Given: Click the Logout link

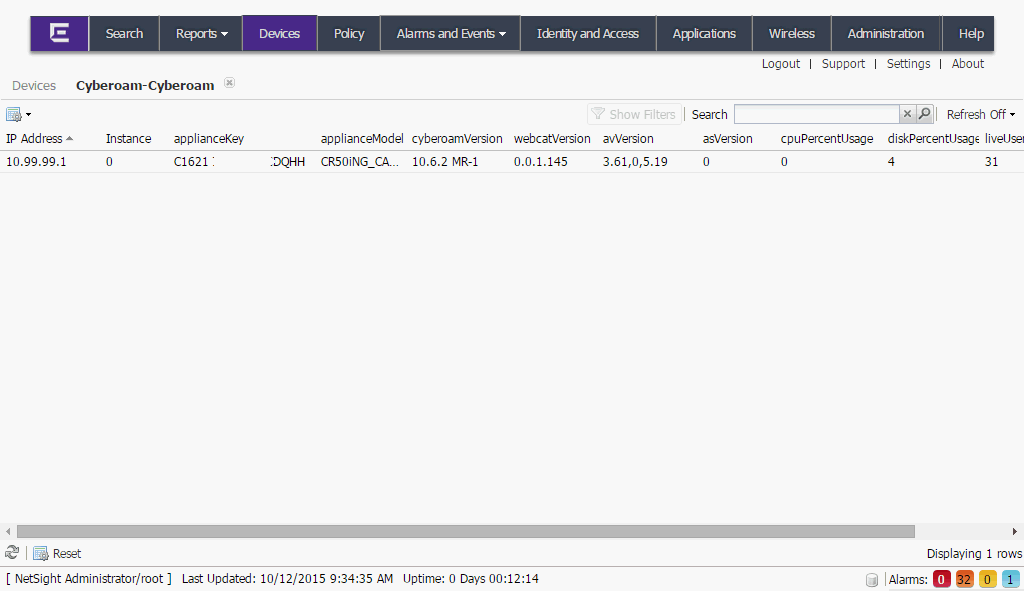Looking at the screenshot, I should pos(780,63).
